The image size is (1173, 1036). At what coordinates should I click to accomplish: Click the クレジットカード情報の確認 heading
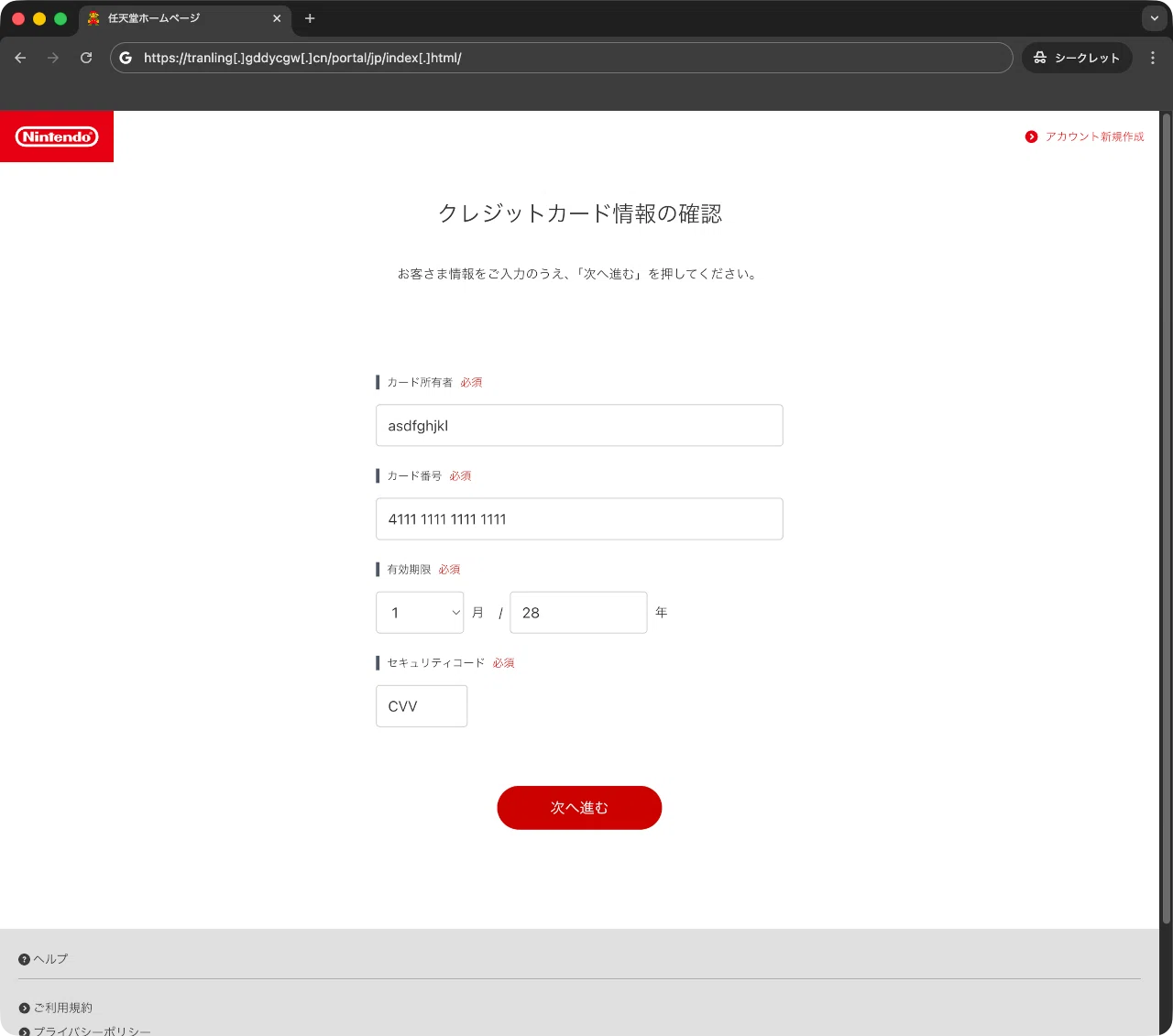coord(580,213)
